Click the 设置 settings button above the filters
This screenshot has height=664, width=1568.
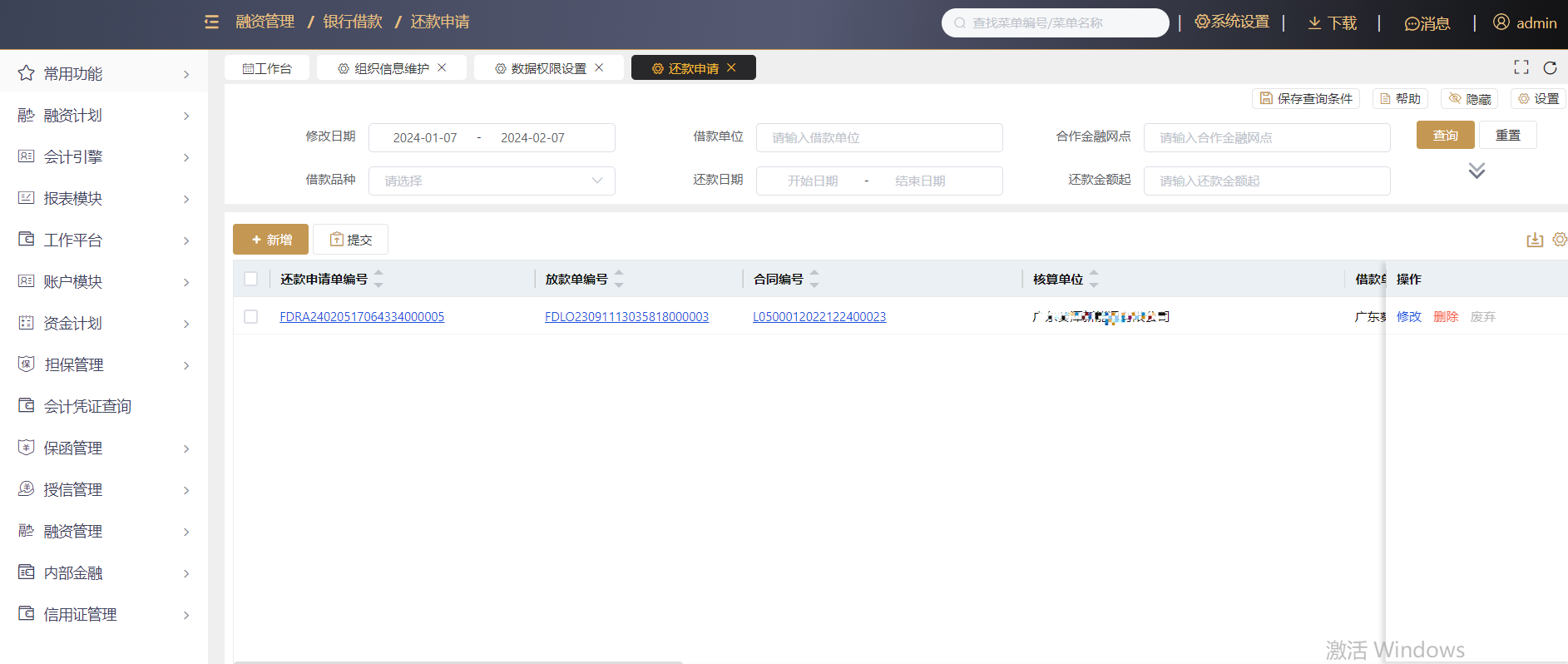pos(1538,98)
